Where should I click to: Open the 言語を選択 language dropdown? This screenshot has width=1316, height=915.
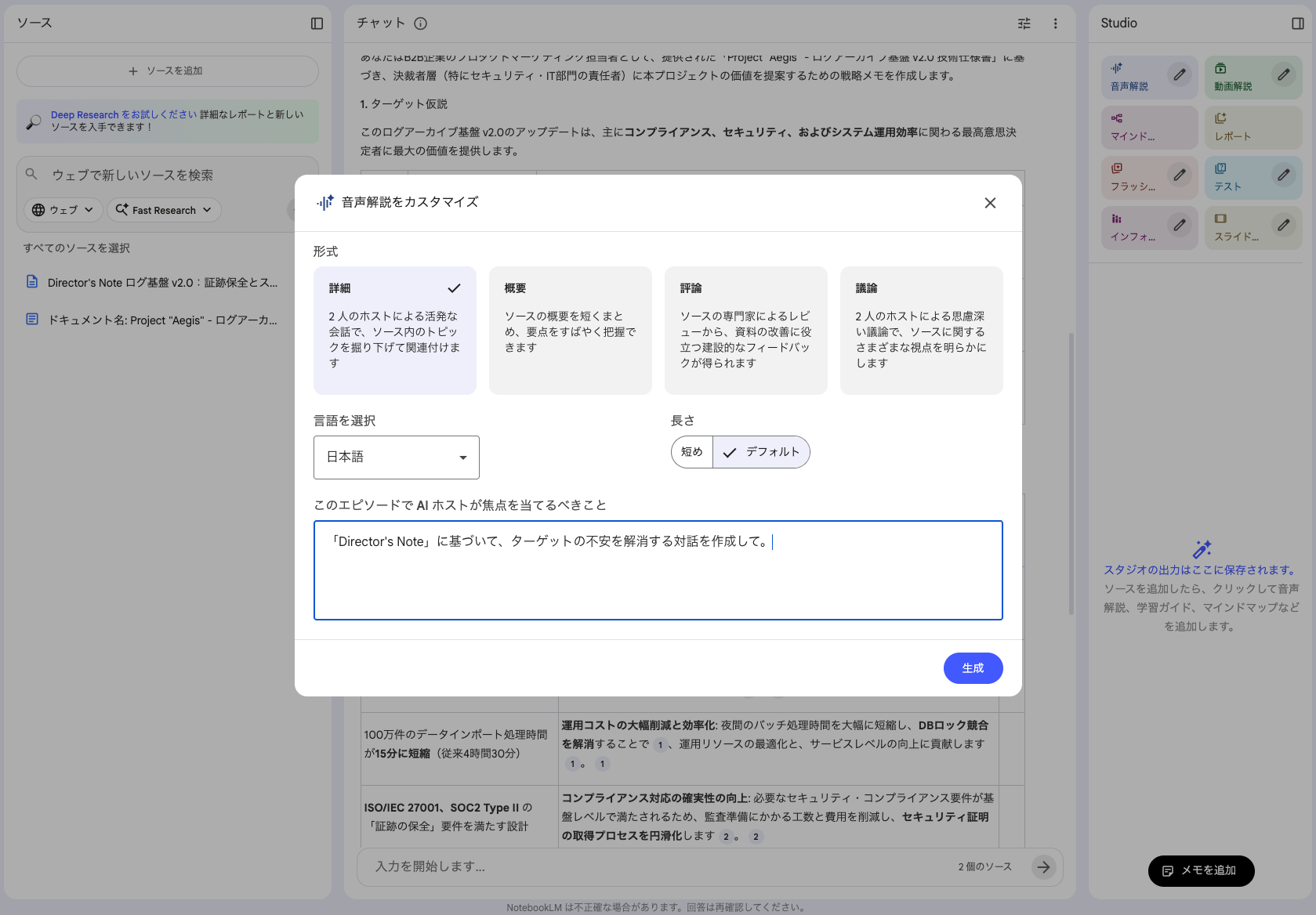[x=396, y=457]
